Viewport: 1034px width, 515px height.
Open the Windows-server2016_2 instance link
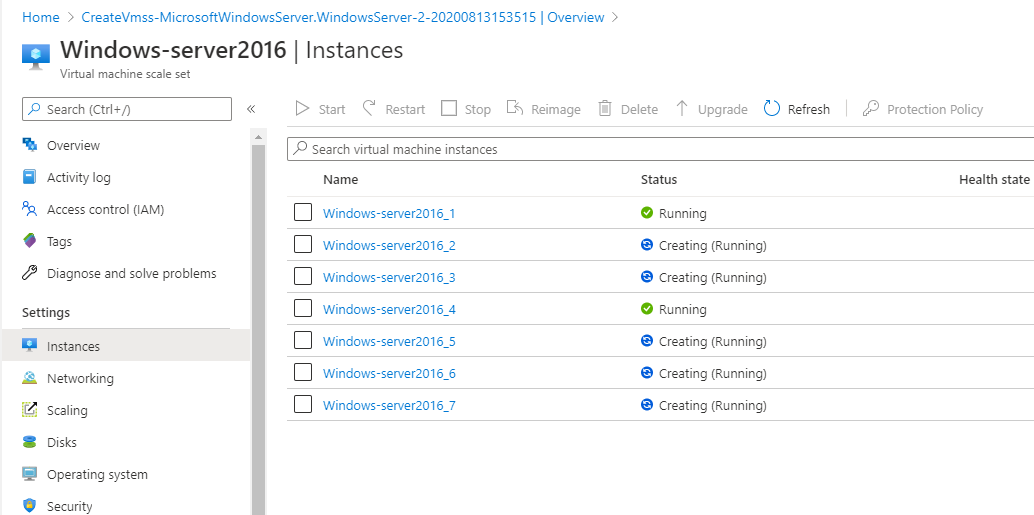[389, 245]
